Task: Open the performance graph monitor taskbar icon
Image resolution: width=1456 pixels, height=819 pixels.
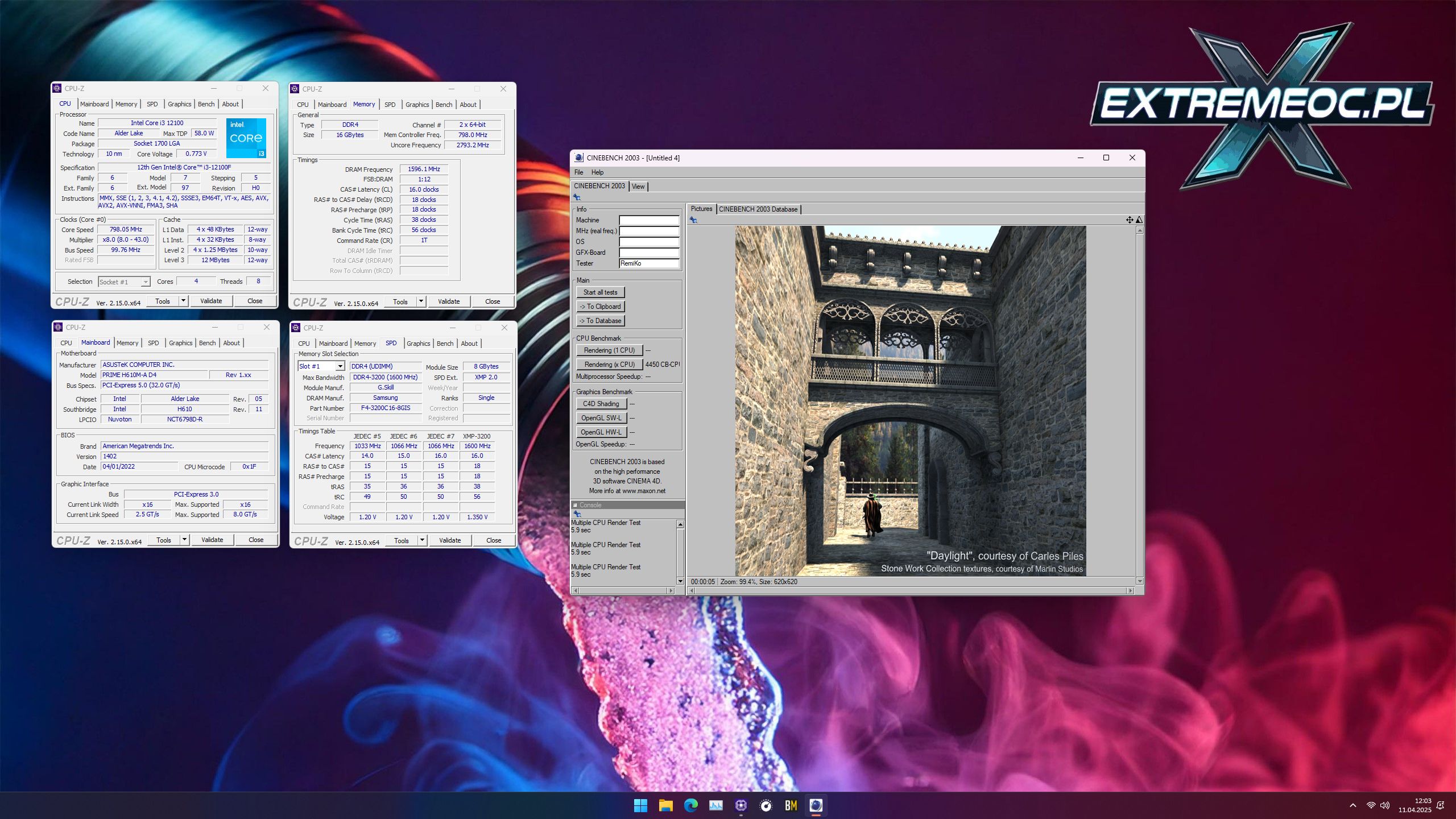Action: 715,805
